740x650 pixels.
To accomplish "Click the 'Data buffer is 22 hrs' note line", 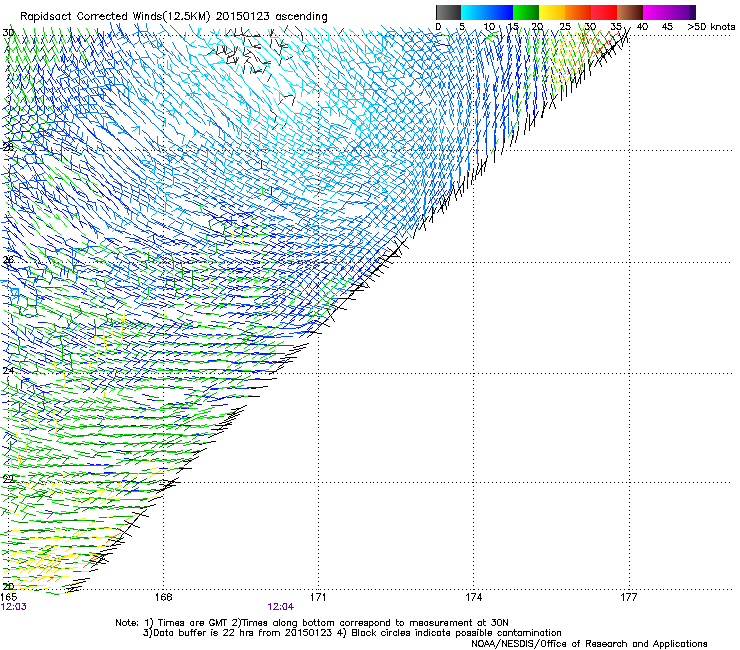I will coord(352,633).
